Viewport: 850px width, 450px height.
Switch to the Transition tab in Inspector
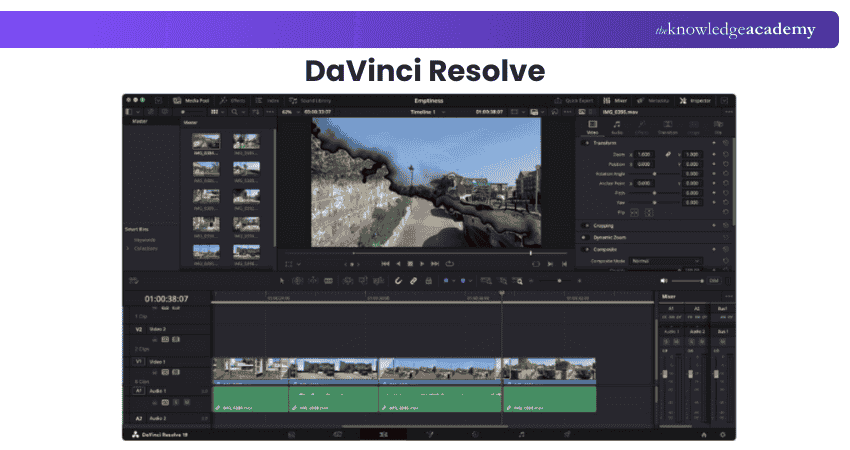pyautogui.click(x=668, y=127)
